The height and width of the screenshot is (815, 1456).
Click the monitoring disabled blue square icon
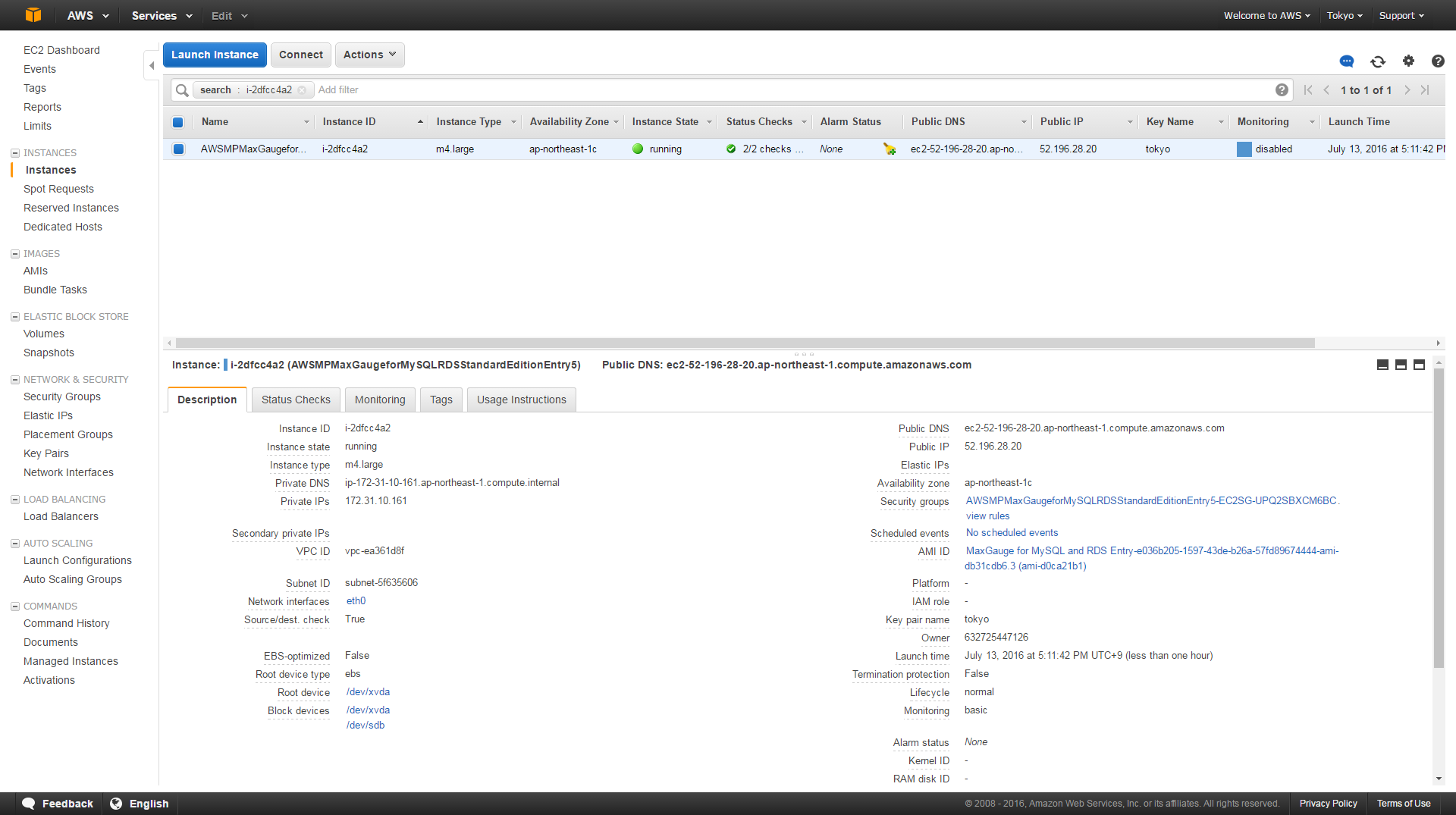1244,149
